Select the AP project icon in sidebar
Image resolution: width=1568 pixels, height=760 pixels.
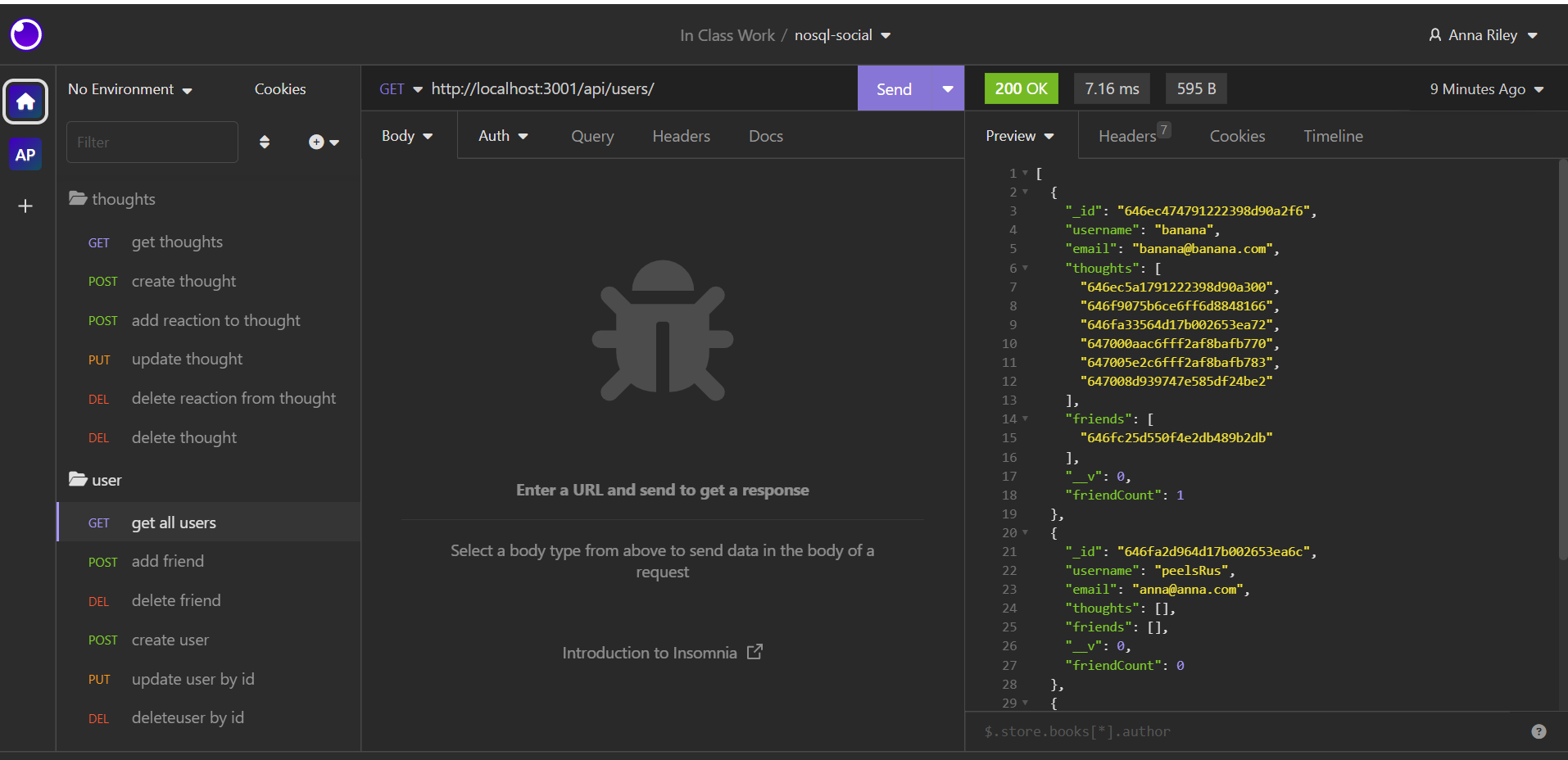click(x=25, y=154)
